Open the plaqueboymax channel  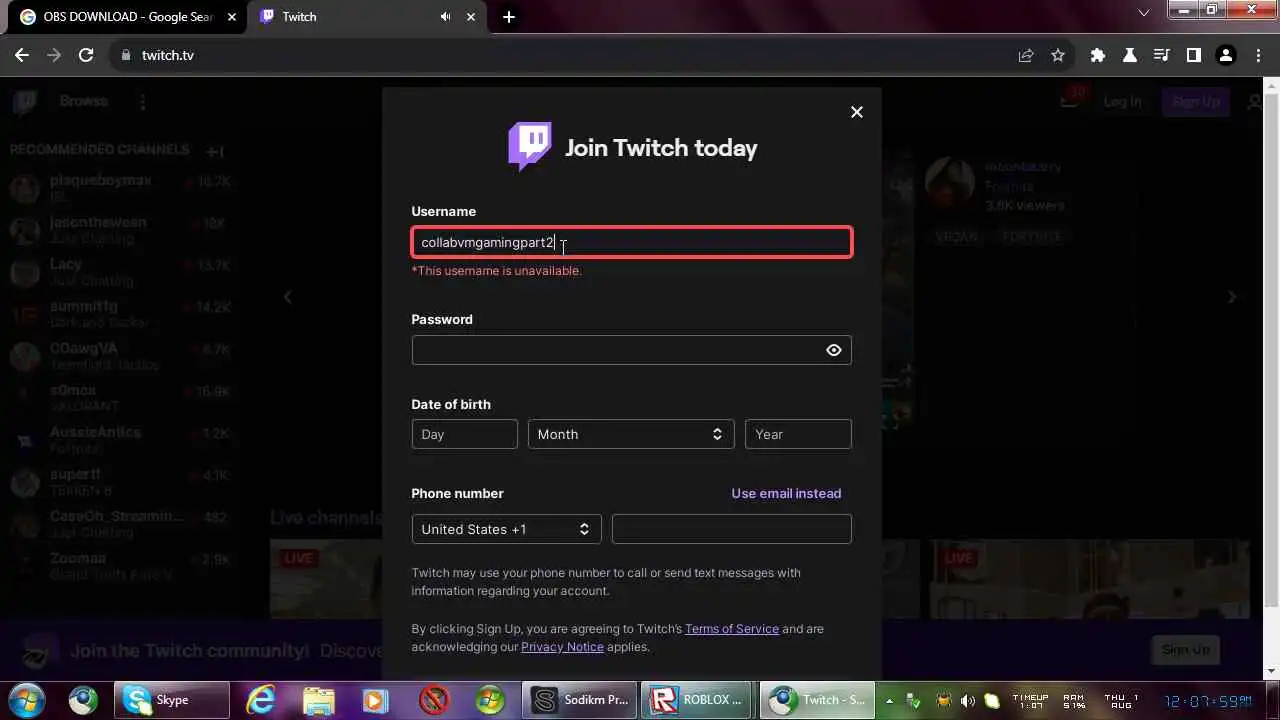(x=120, y=187)
